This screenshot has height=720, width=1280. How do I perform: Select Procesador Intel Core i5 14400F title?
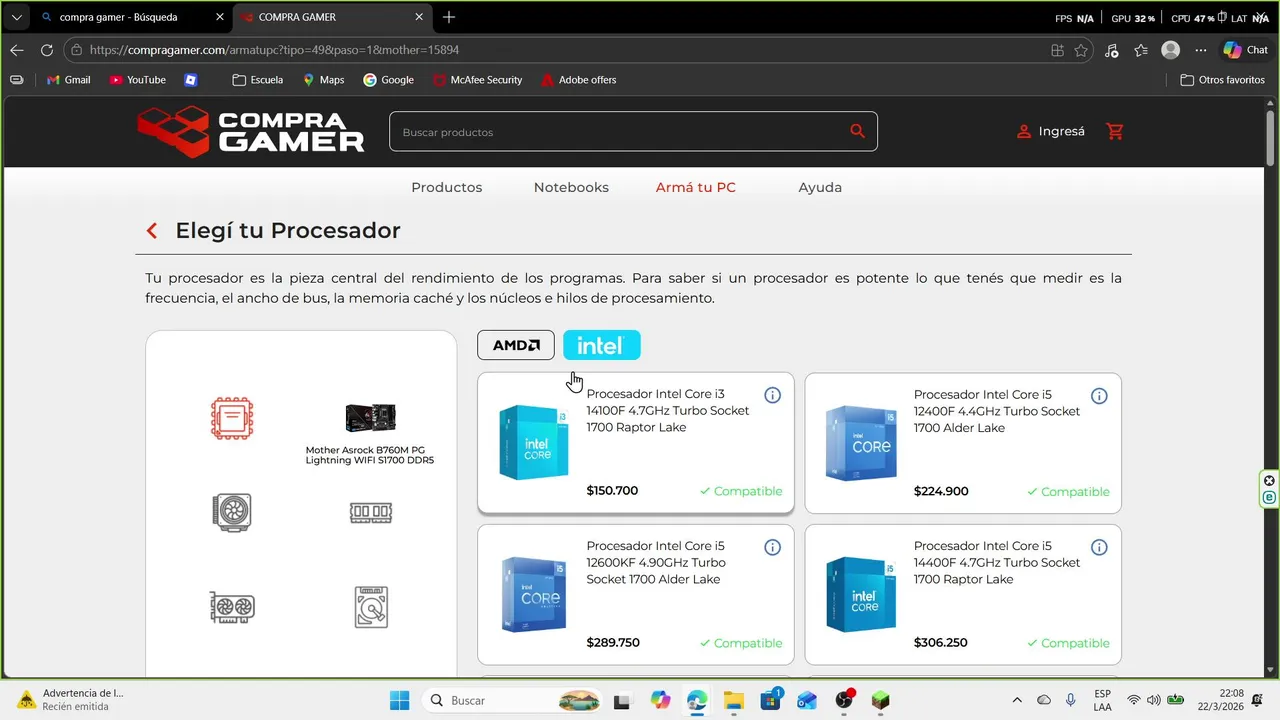coord(997,563)
